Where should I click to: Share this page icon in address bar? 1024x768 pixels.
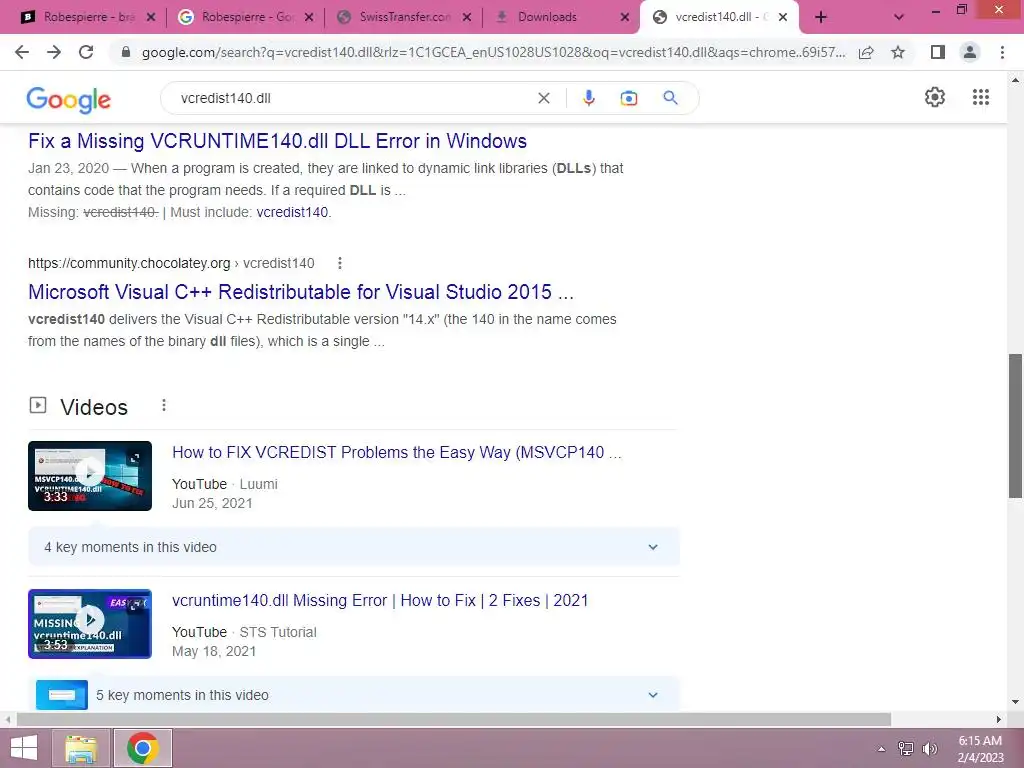coord(866,52)
